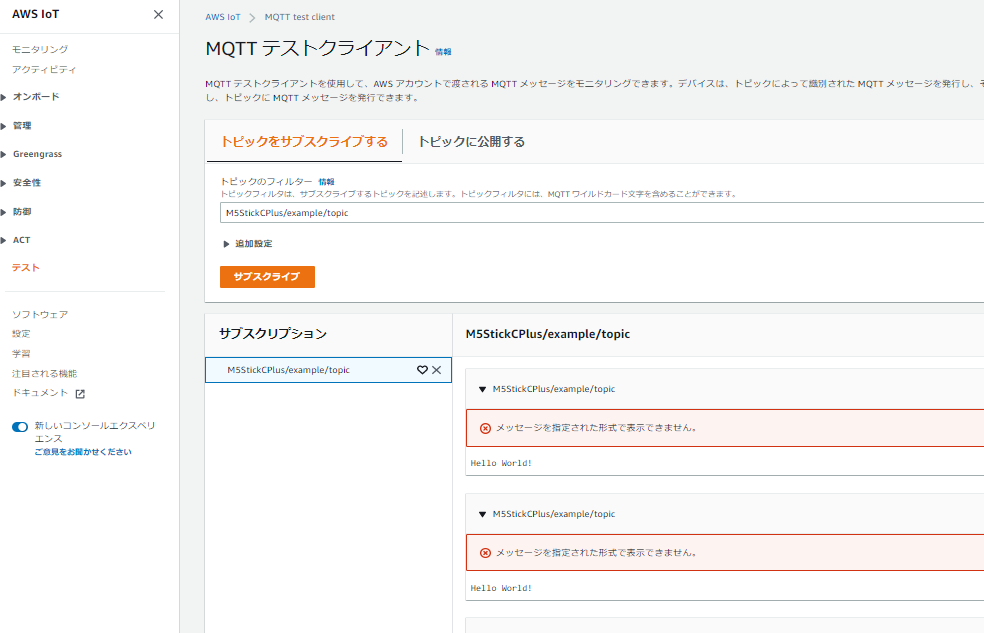Click first Hello World! message payload
The width and height of the screenshot is (984, 633).
[501, 463]
